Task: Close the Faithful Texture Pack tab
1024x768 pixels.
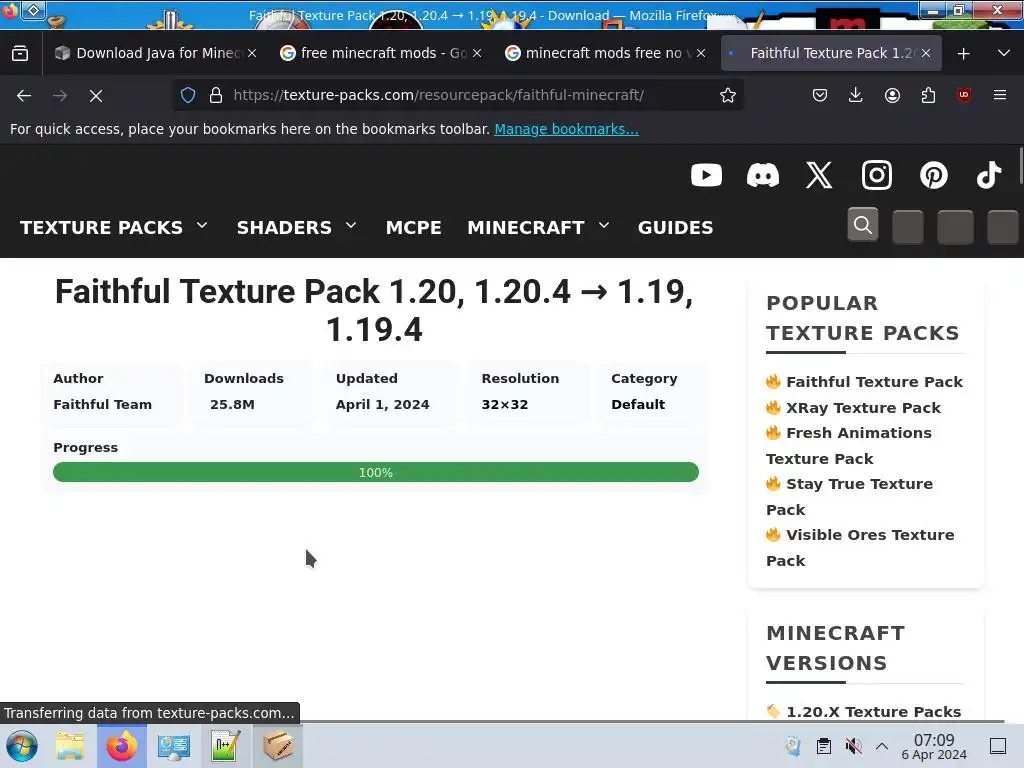Action: (x=926, y=54)
